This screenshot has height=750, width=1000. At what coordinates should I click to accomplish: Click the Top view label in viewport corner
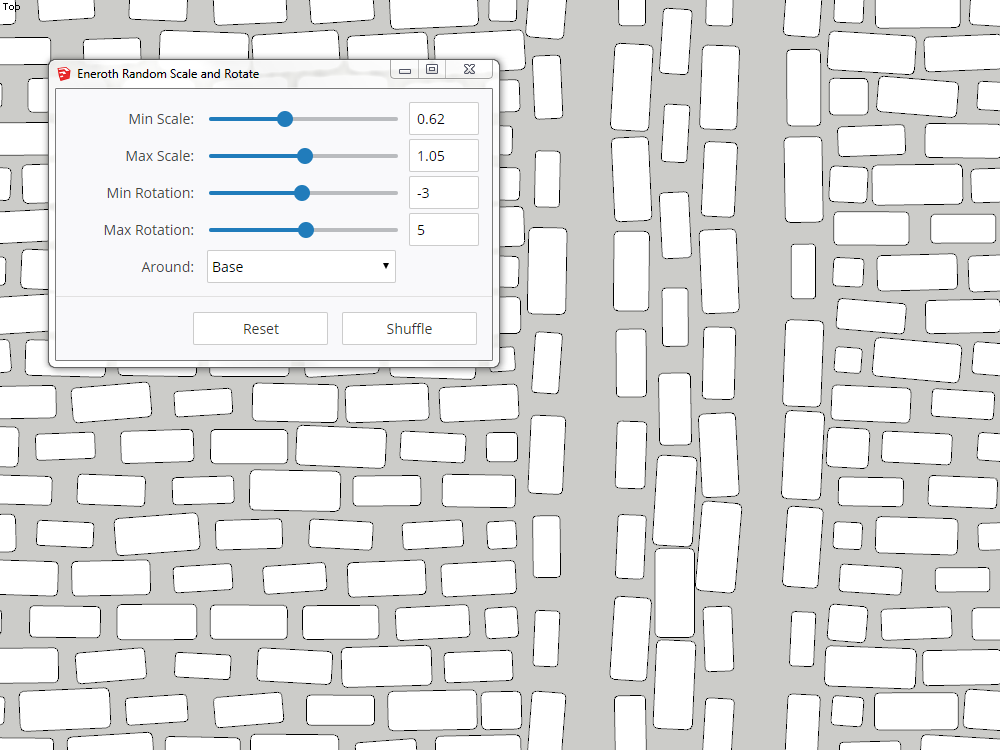click(12, 6)
